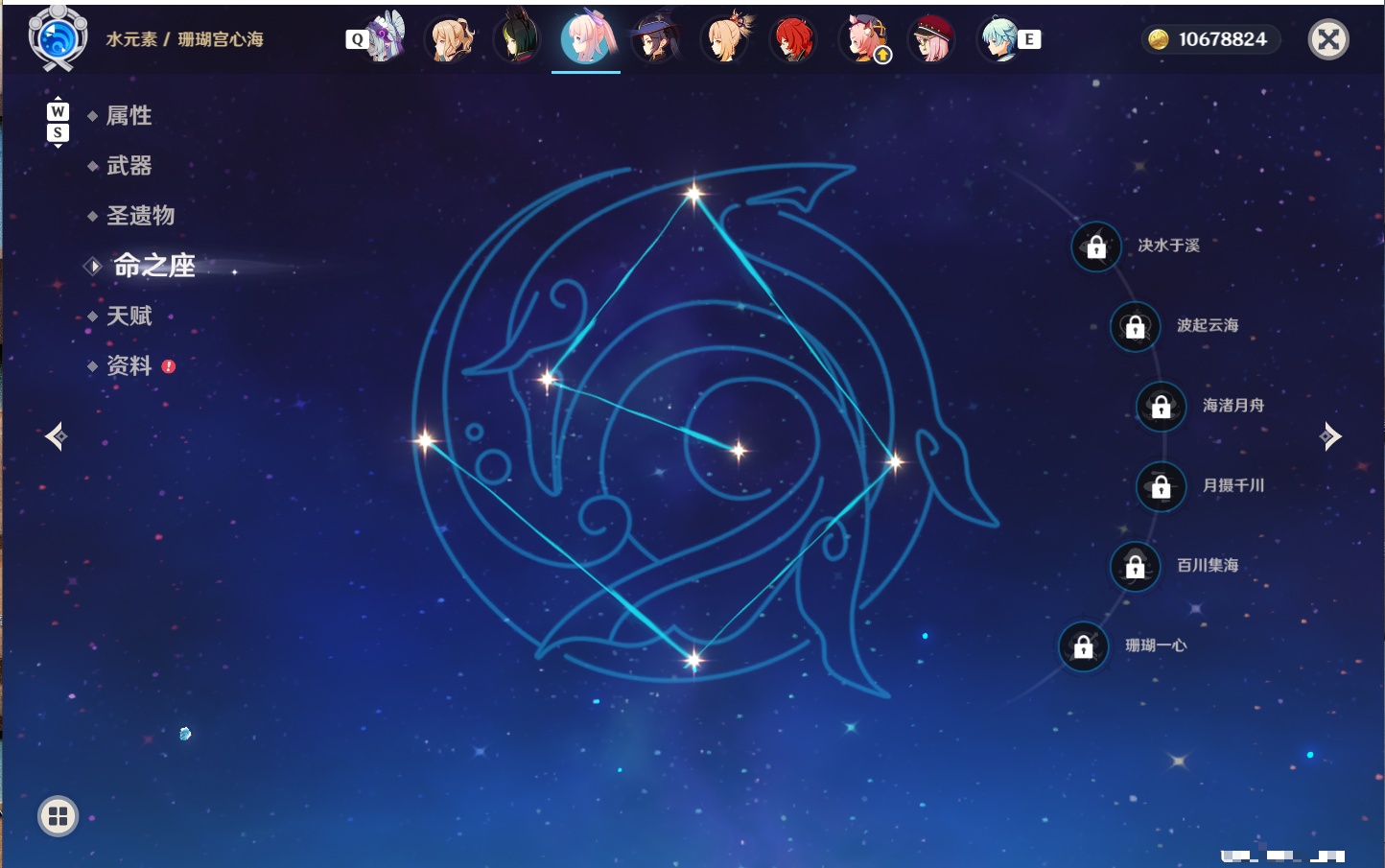Open the locked constellation 海渚月舟
This screenshot has width=1385, height=868.
[1162, 406]
